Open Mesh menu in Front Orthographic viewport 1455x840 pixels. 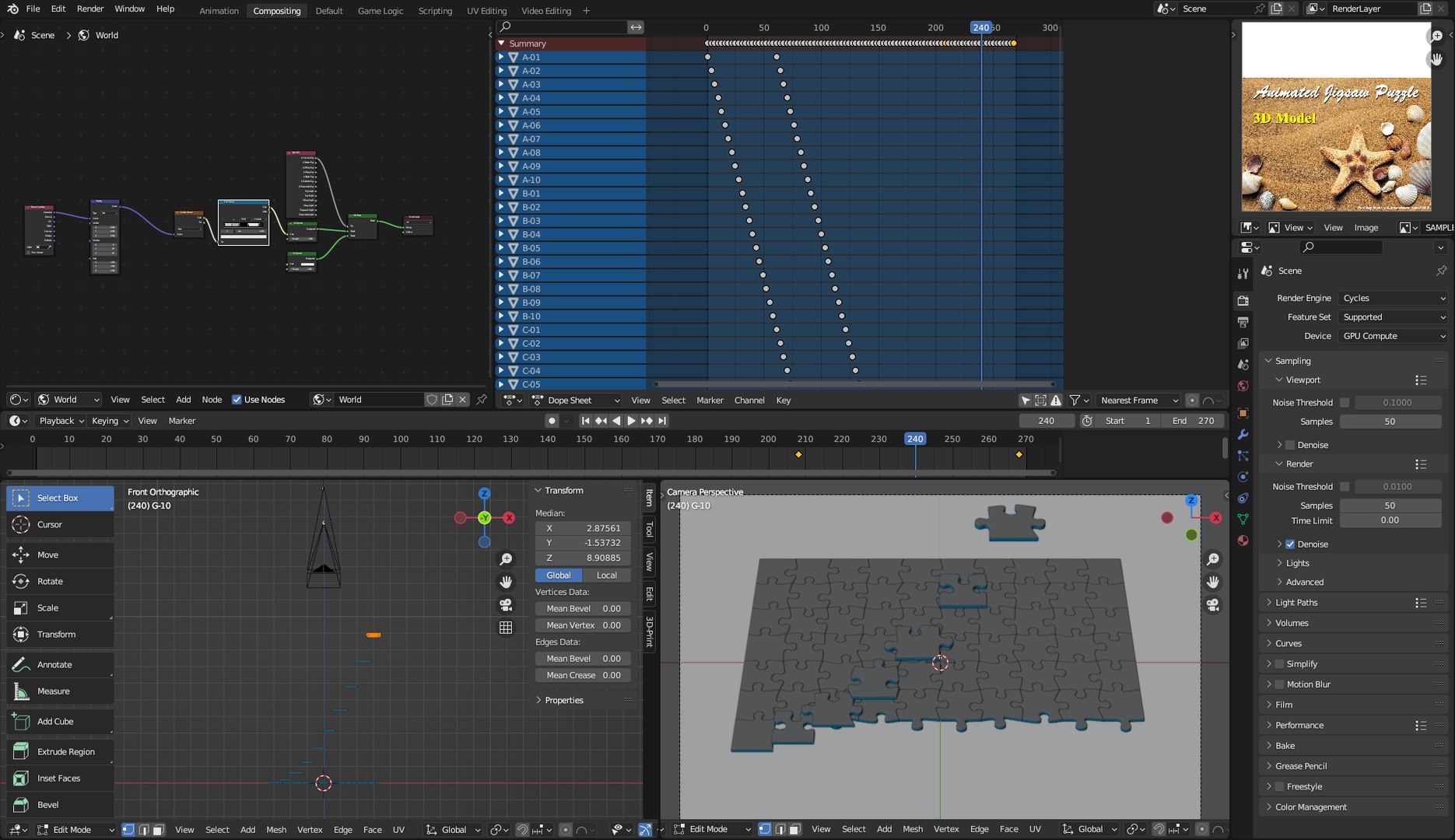(276, 830)
